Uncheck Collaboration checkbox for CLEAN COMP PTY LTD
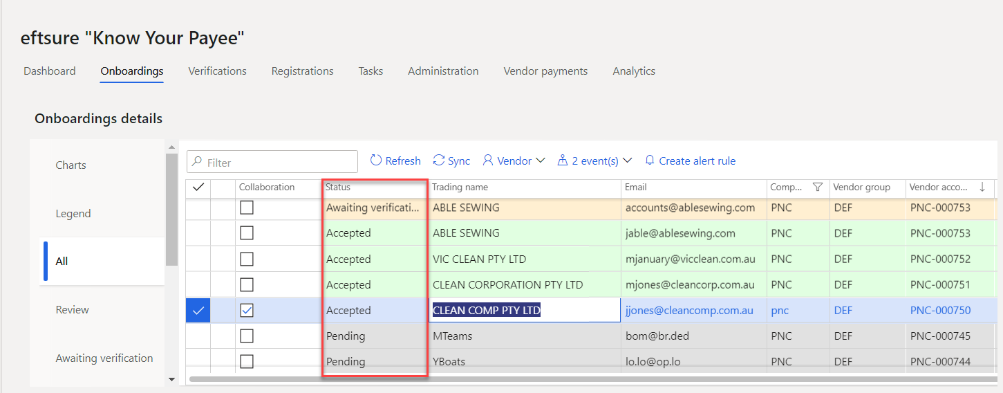 click(246, 310)
